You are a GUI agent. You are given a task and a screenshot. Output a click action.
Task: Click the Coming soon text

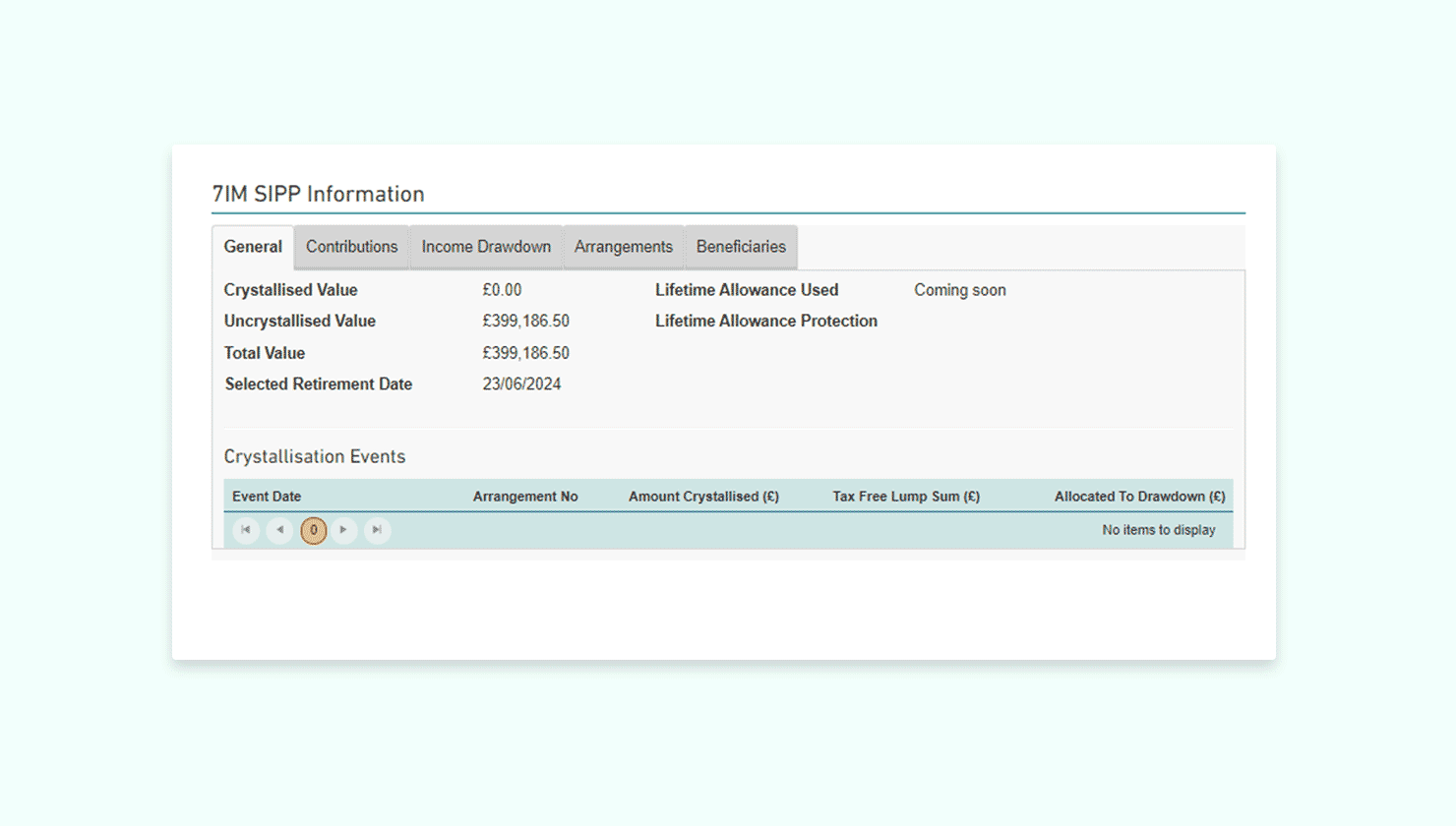click(960, 290)
